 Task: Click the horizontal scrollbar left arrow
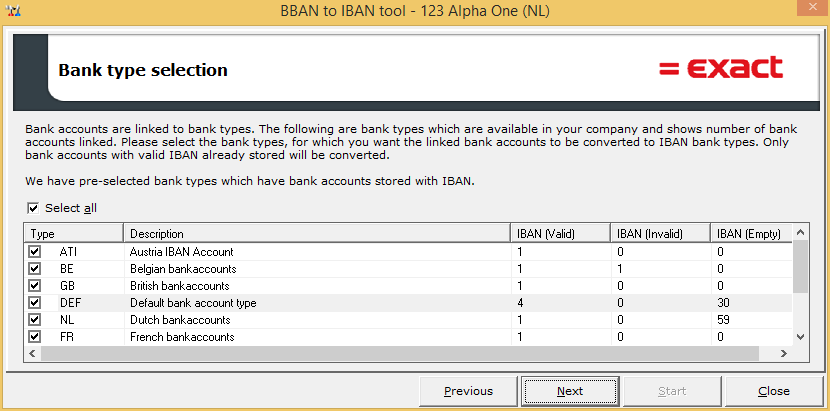(x=32, y=353)
